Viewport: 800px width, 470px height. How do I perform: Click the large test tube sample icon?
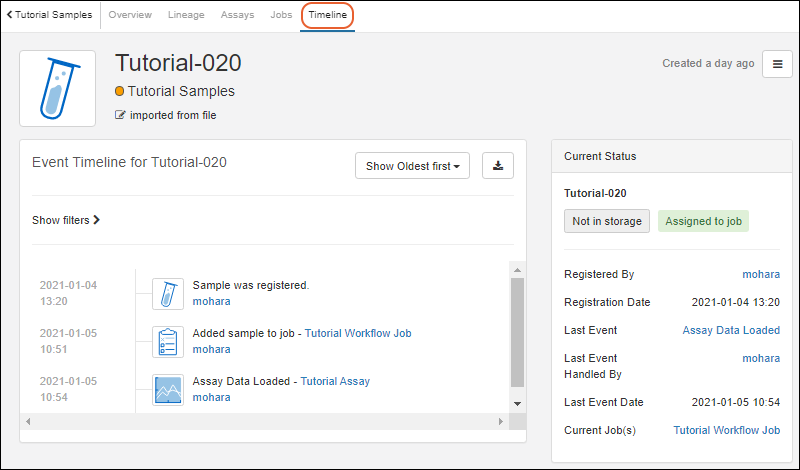[x=58, y=88]
